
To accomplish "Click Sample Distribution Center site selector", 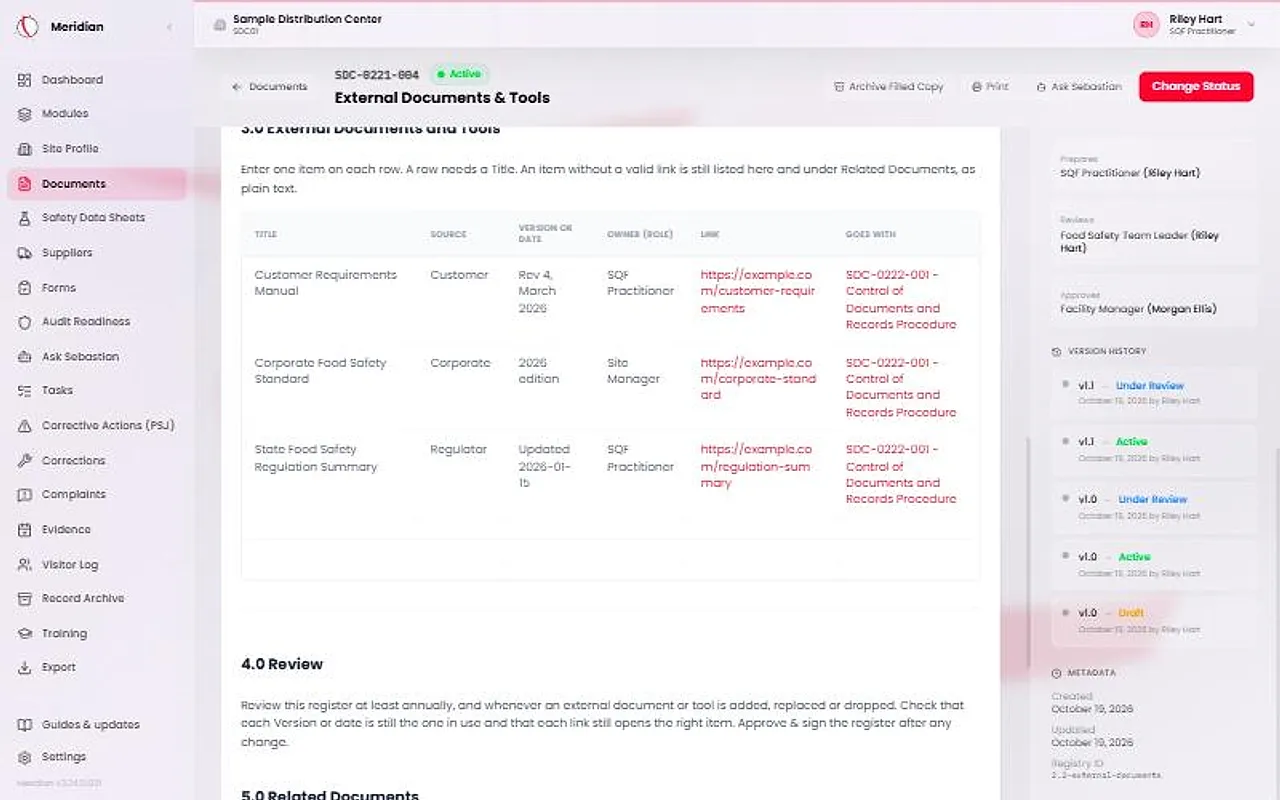I will pyautogui.click(x=297, y=24).
